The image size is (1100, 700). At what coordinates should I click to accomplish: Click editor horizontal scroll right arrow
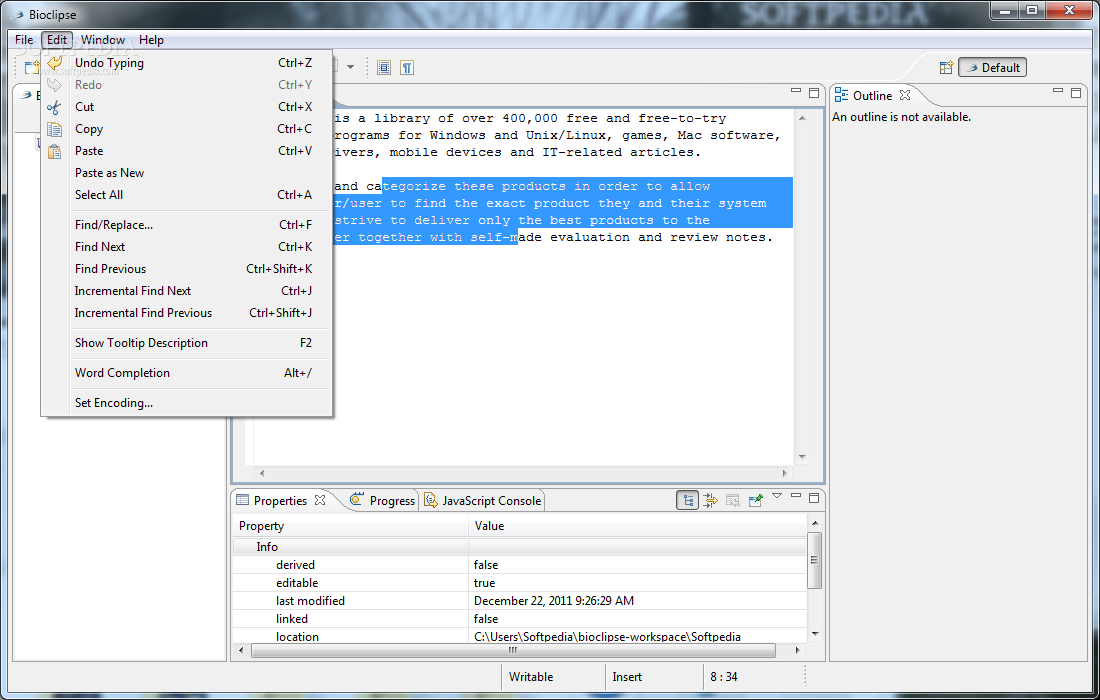[x=784, y=473]
